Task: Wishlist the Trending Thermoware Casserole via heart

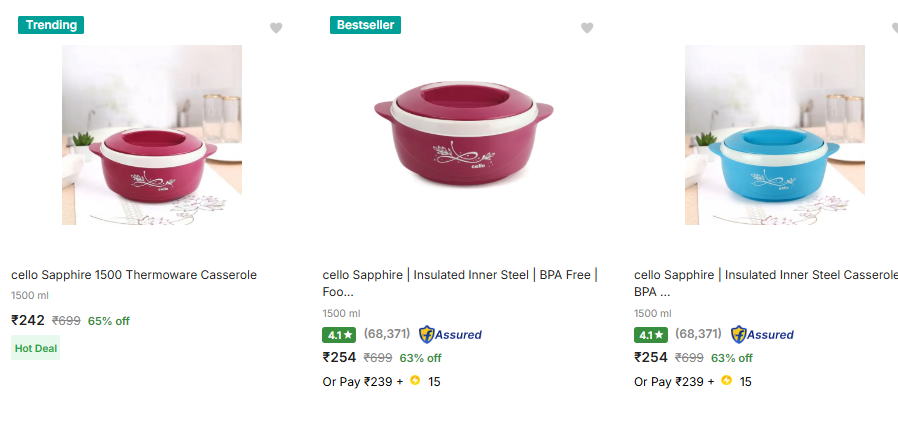Action: click(276, 28)
